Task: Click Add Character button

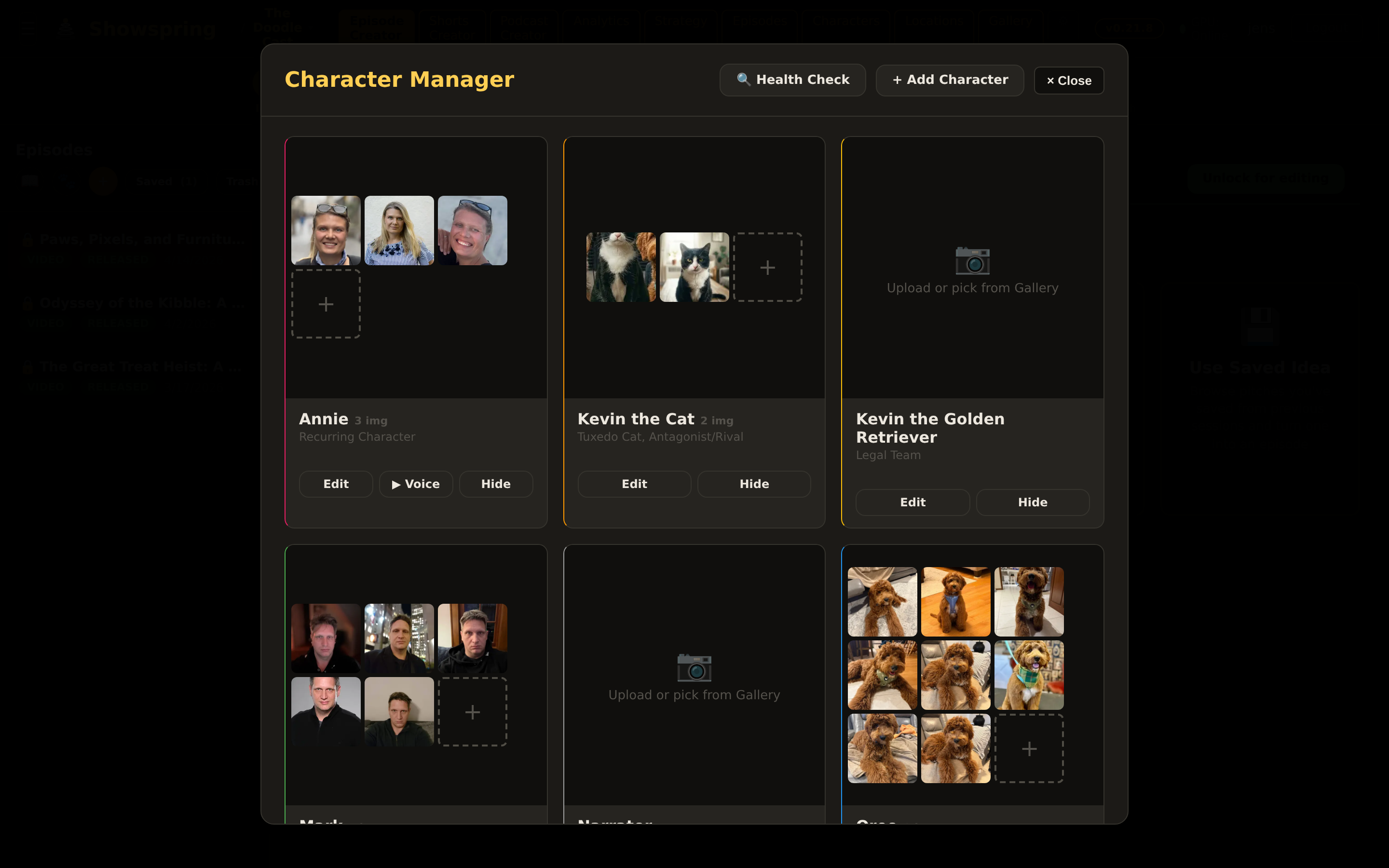Action: tap(949, 80)
